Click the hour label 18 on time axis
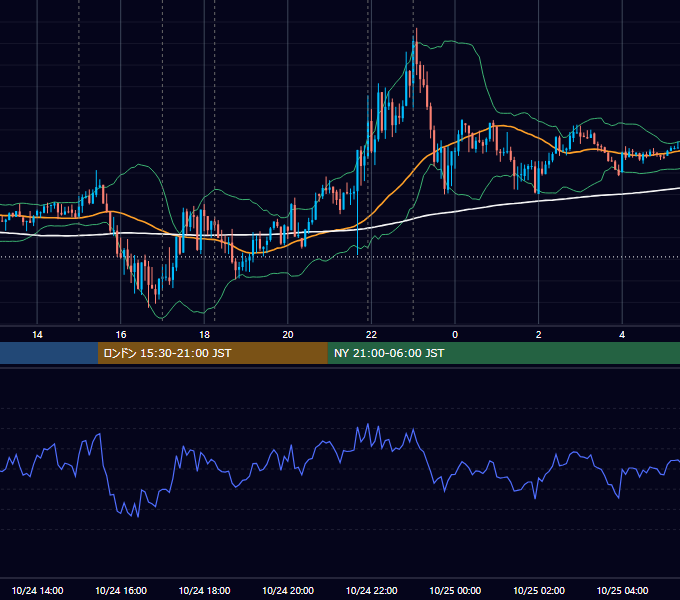Screen dimensions: 680x600 pos(204,335)
